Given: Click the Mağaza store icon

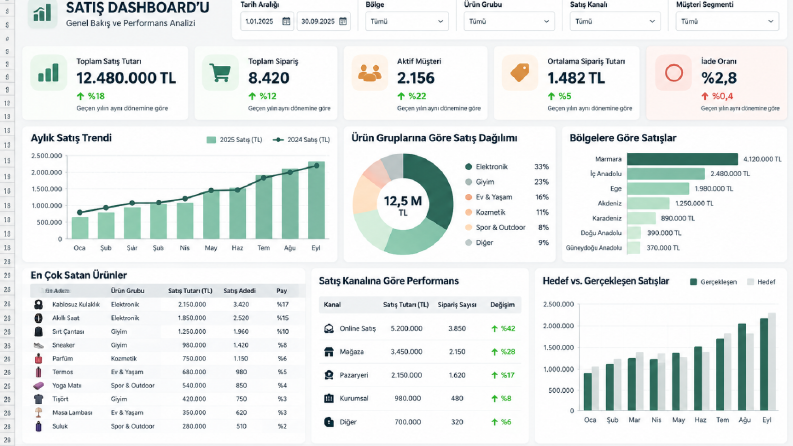Looking at the screenshot, I should click(329, 351).
